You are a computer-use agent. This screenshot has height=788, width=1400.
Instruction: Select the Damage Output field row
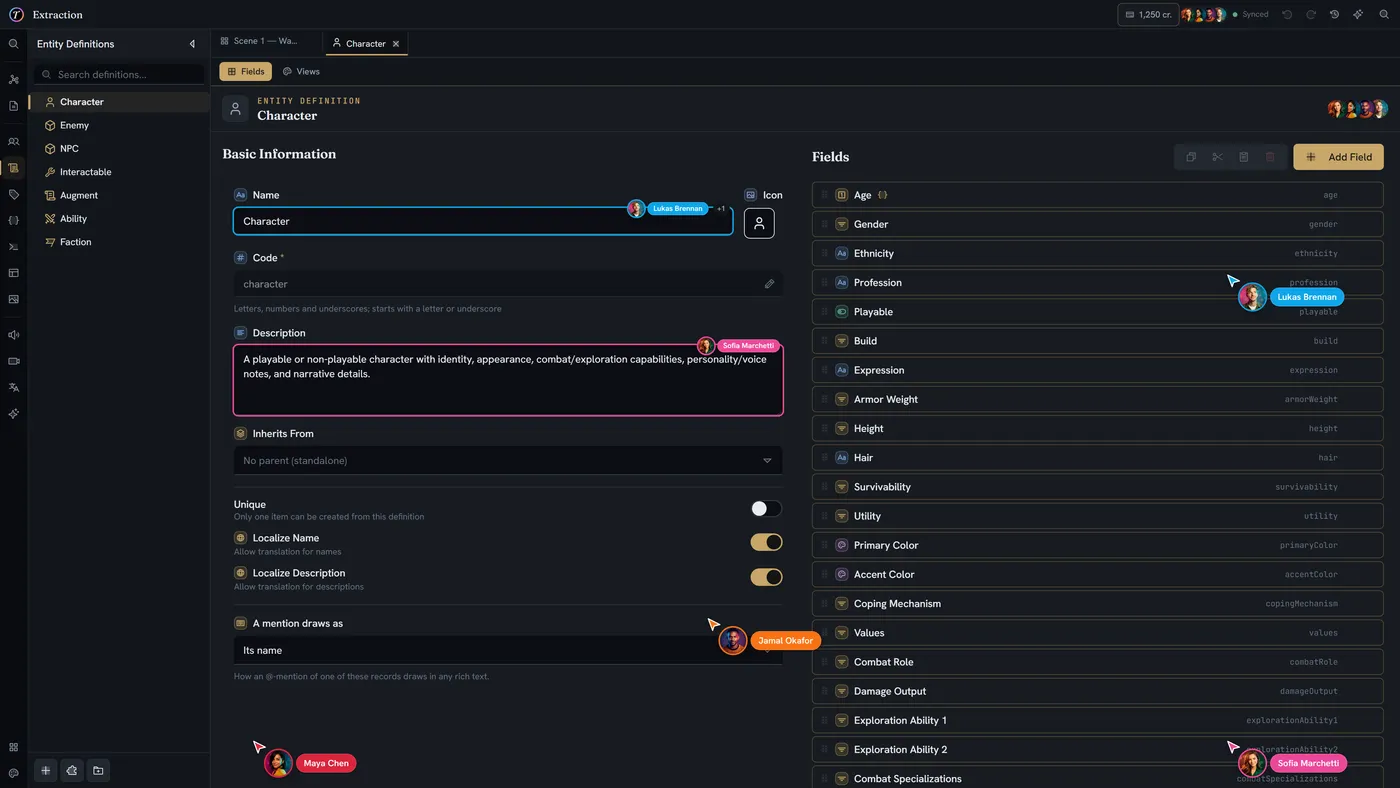[x=1098, y=691]
